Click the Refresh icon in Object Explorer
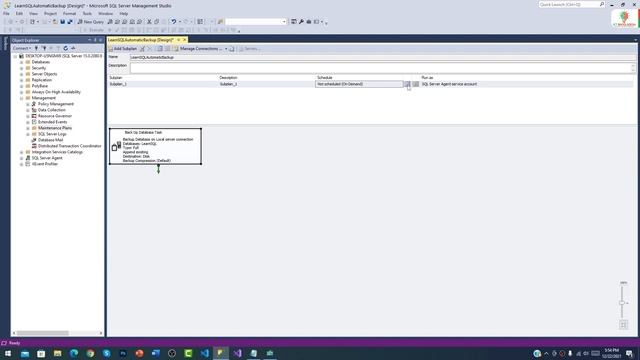This screenshot has width=640, height=360. point(65,48)
